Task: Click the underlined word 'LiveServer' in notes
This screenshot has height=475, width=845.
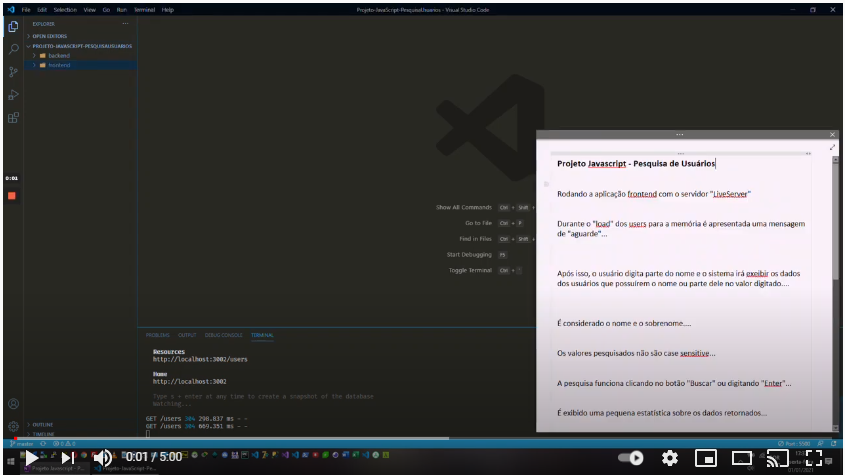Action: (x=730, y=194)
